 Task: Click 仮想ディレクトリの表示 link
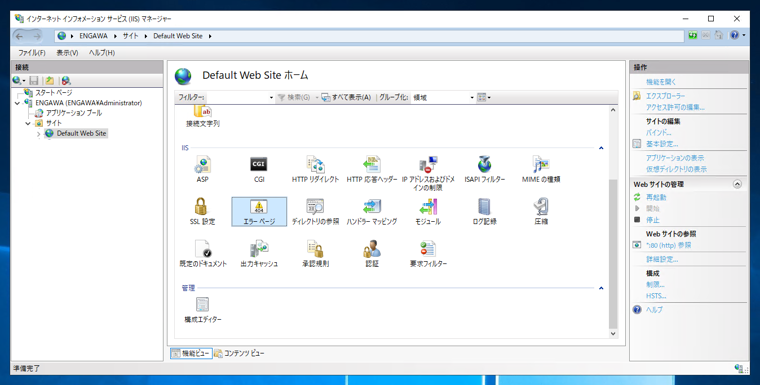pyautogui.click(x=676, y=169)
